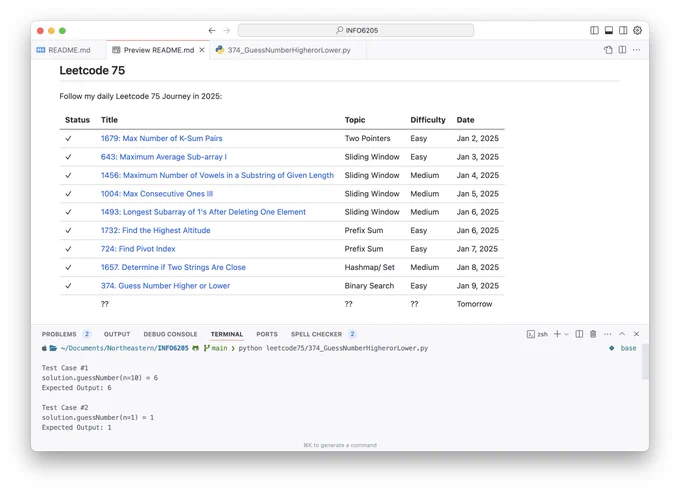Viewport: 680px width, 492px height.
Task: Open 1456: Maximum Number of Vowels link
Action: coord(217,175)
